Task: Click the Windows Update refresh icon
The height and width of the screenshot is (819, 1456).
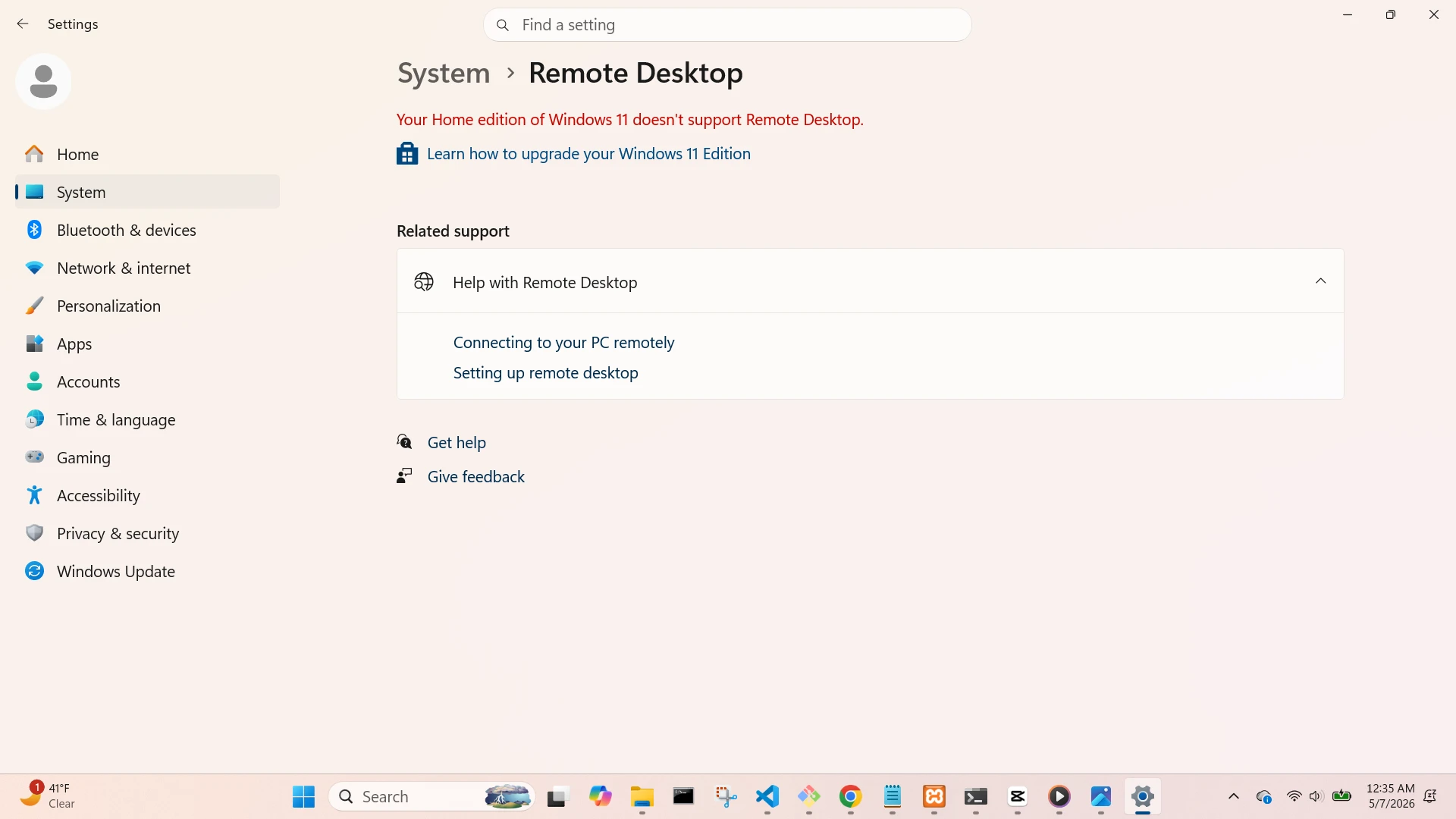Action: click(34, 571)
